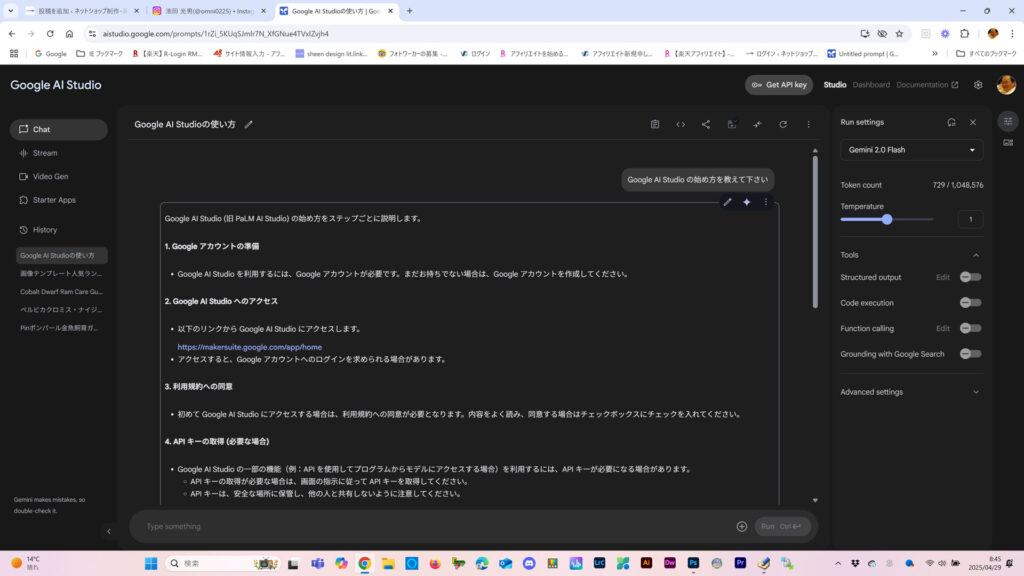Click the compare mode icon

pyautogui.click(x=757, y=124)
